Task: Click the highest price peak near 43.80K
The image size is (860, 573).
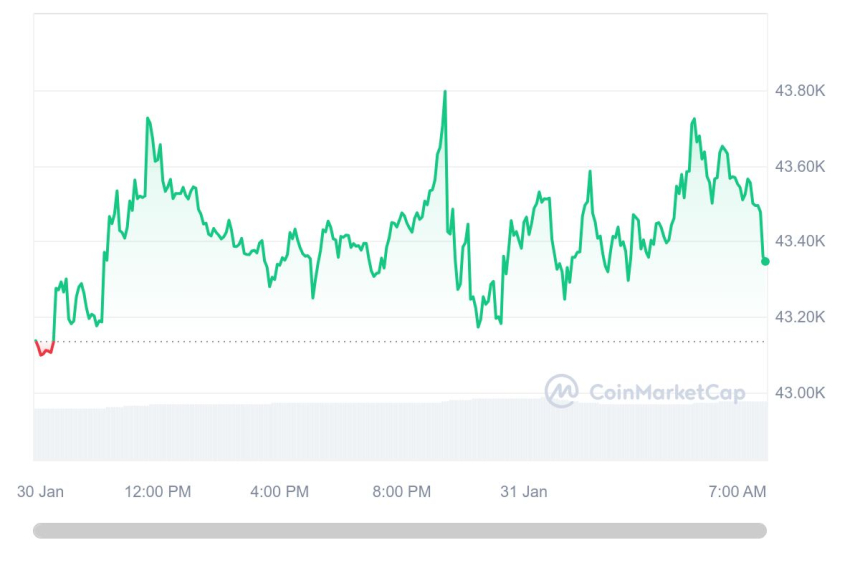Action: point(444,93)
